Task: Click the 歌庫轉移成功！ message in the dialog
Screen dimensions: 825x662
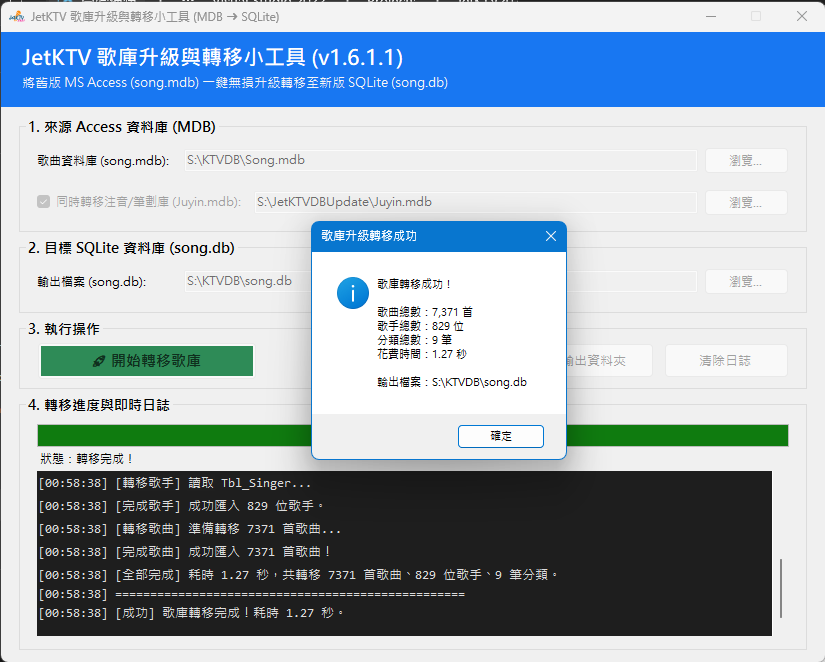Action: click(x=415, y=284)
